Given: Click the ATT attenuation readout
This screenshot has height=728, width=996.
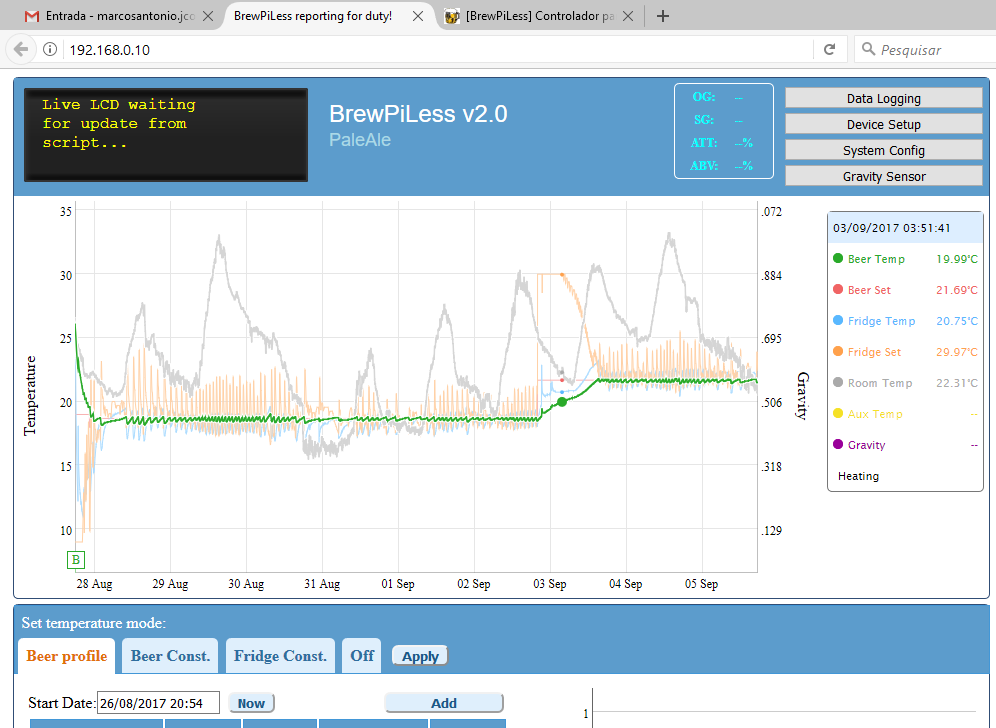Looking at the screenshot, I should [x=722, y=143].
